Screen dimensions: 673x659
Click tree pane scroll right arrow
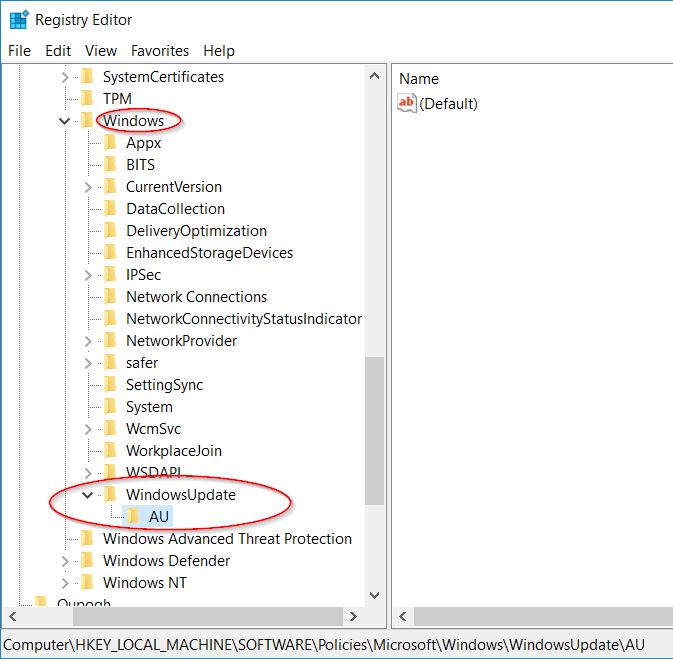click(353, 617)
